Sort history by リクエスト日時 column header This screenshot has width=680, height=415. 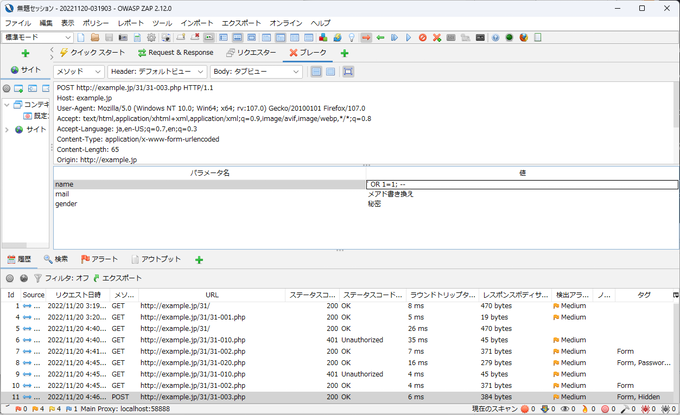click(78, 295)
